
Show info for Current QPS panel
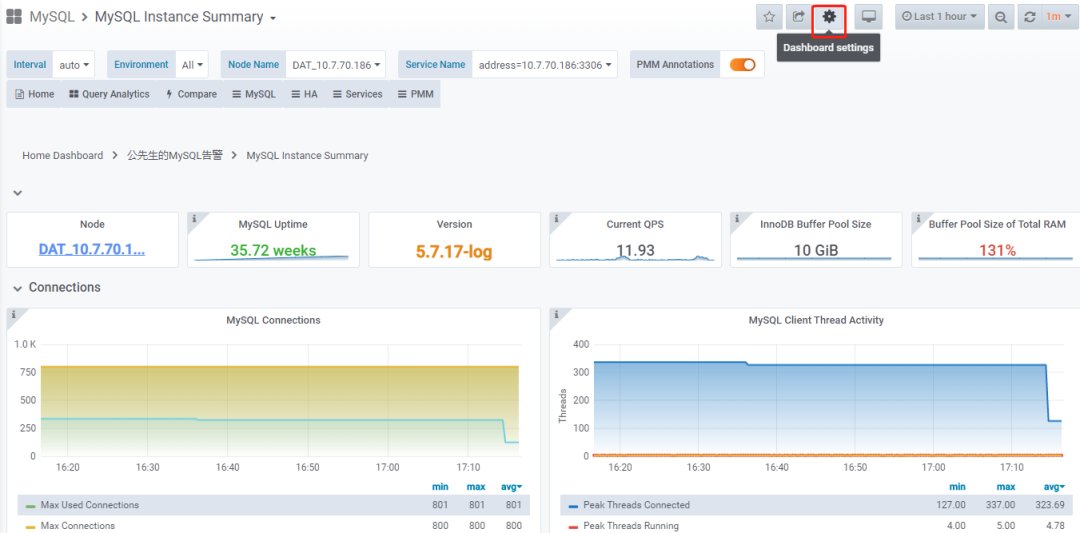(x=556, y=218)
